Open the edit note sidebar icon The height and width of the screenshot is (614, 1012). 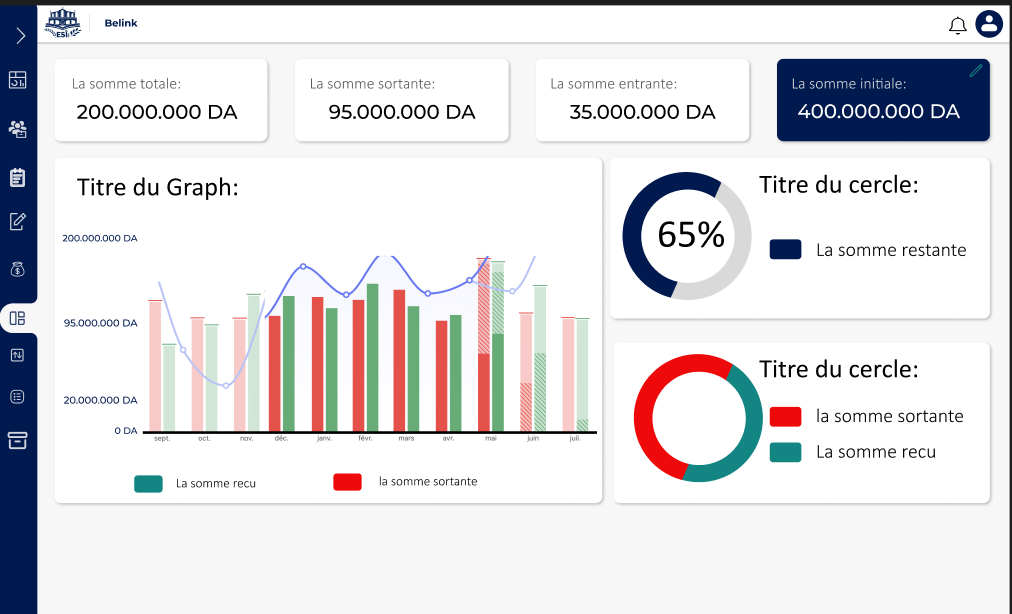(18, 221)
